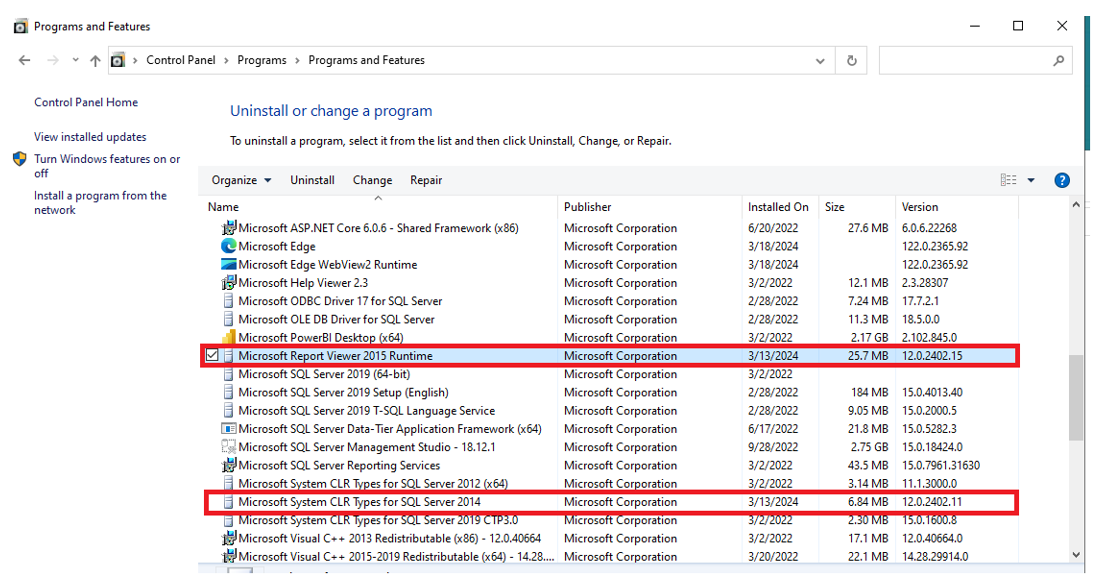1097x584 pixels.
Task: Click Programs in the breadcrumb path
Action: pos(262,60)
